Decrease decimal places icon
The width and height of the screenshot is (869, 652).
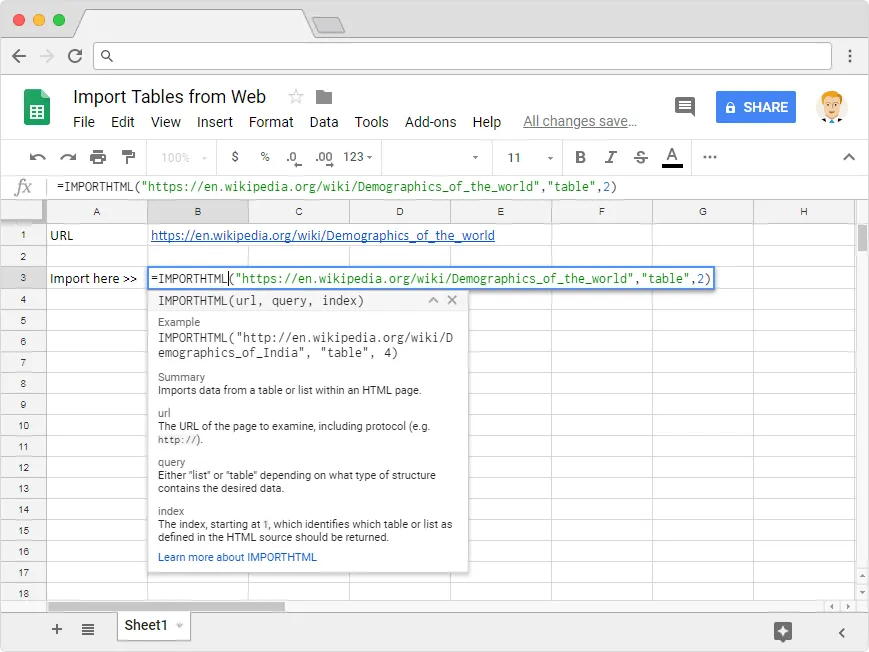coord(294,158)
